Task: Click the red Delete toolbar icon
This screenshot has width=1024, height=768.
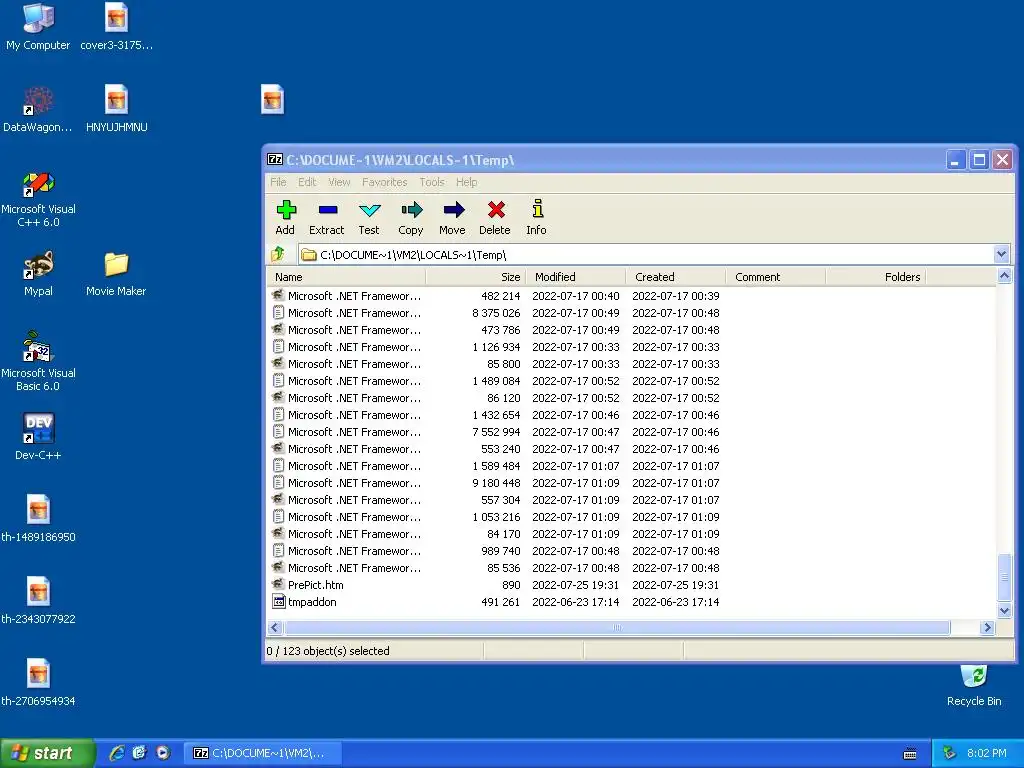Action: [x=495, y=217]
